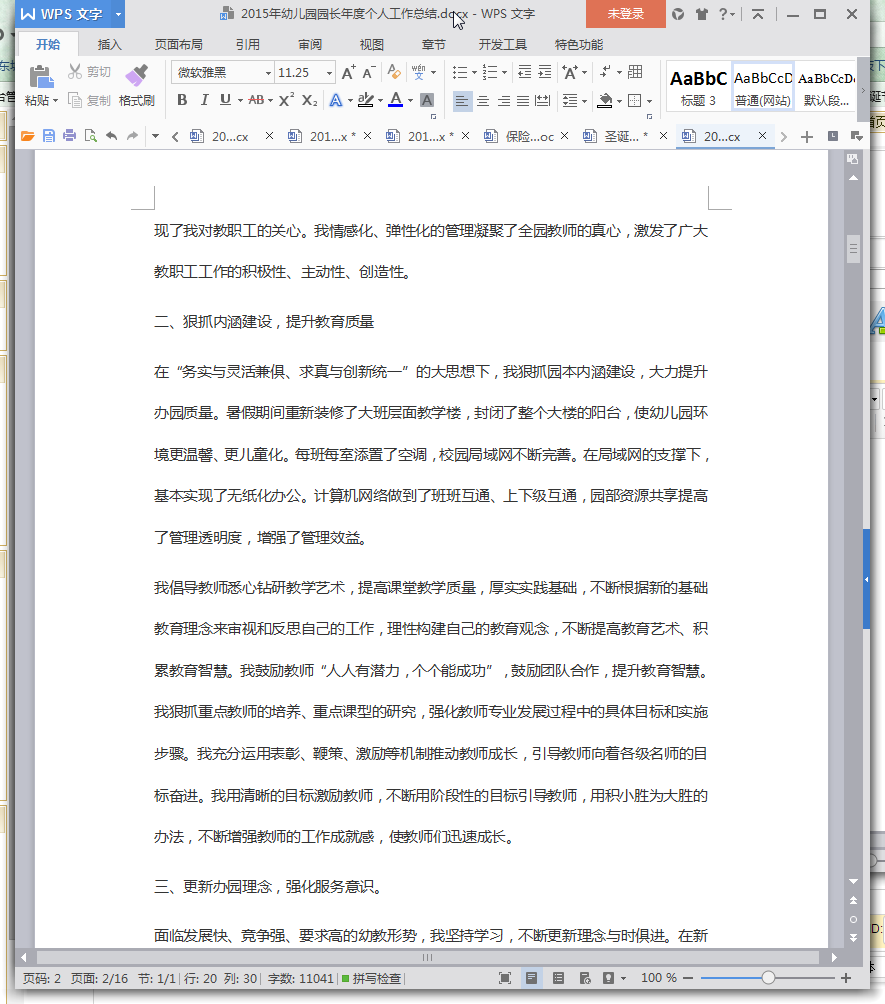The width and height of the screenshot is (885, 1004).
Task: Click the undo arrow
Action: coord(111,136)
